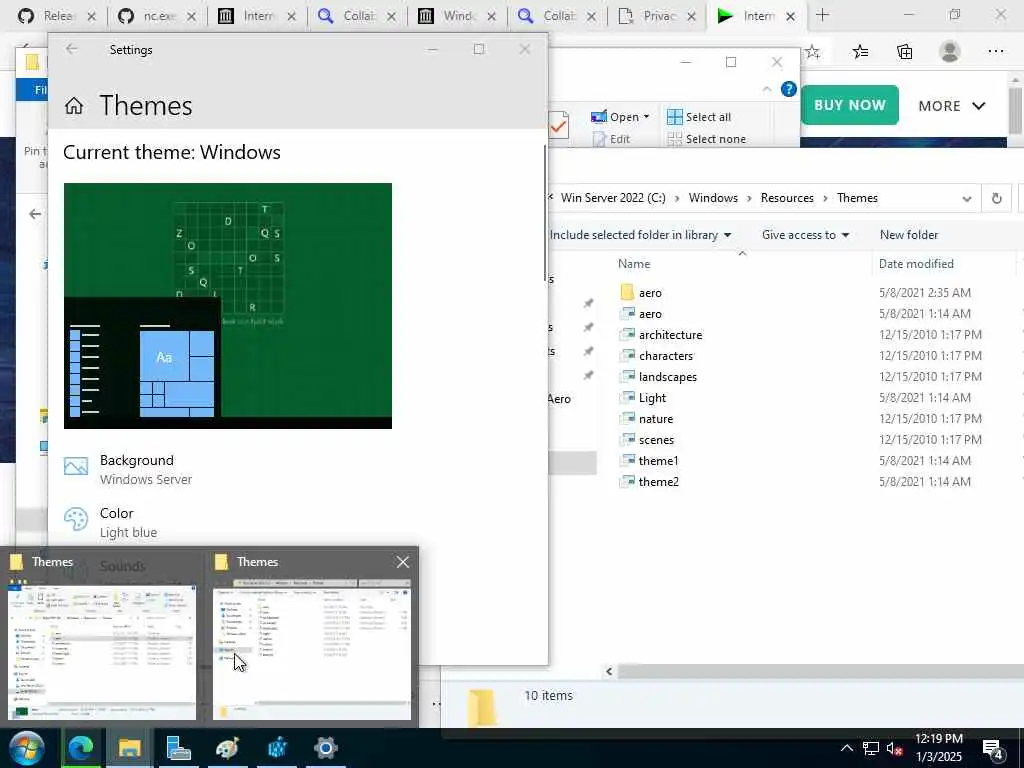The width and height of the screenshot is (1024, 768).
Task: Expand the Open button dropdown in Explorer
Action: [647, 117]
